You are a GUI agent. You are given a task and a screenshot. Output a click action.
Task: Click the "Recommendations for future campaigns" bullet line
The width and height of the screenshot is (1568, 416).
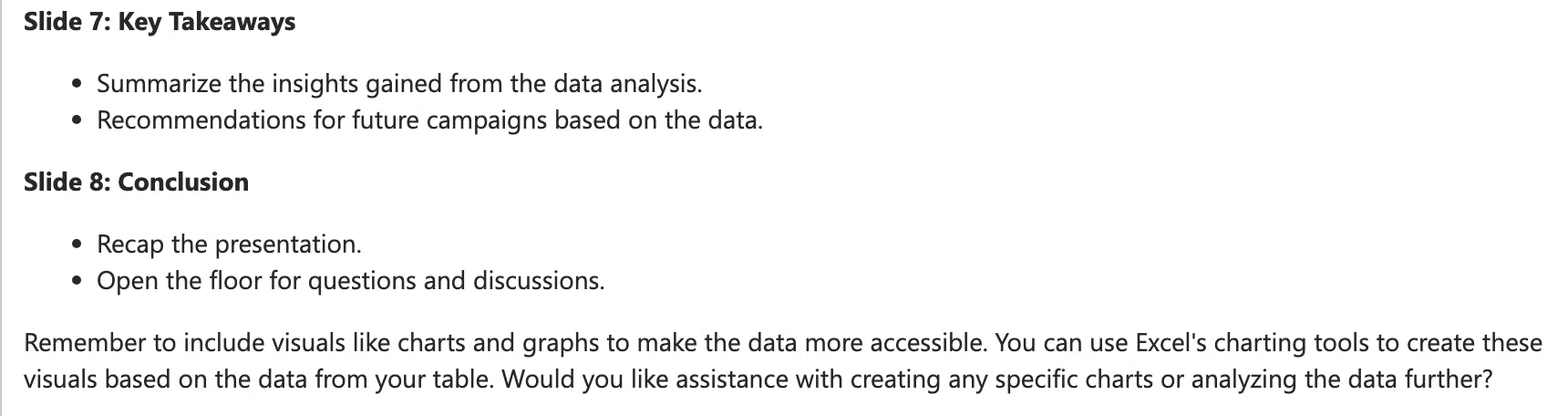coord(429,120)
